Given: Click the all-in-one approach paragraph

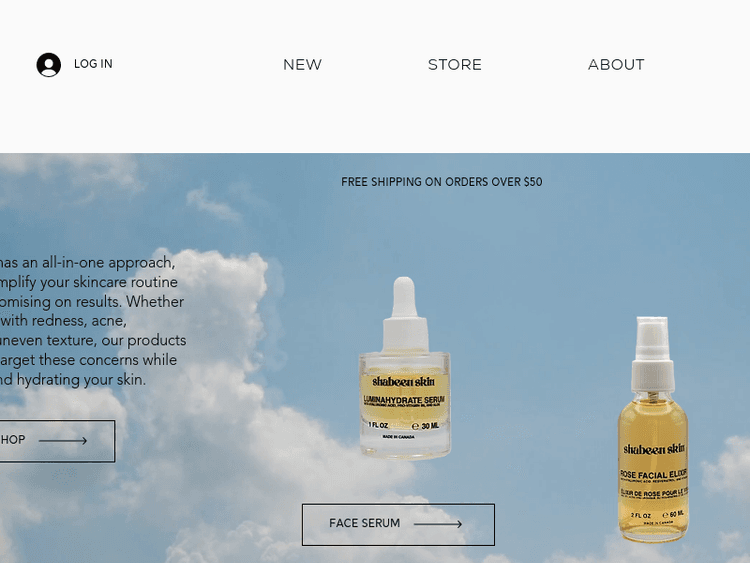Looking at the screenshot, I should pyautogui.click(x=93, y=321).
